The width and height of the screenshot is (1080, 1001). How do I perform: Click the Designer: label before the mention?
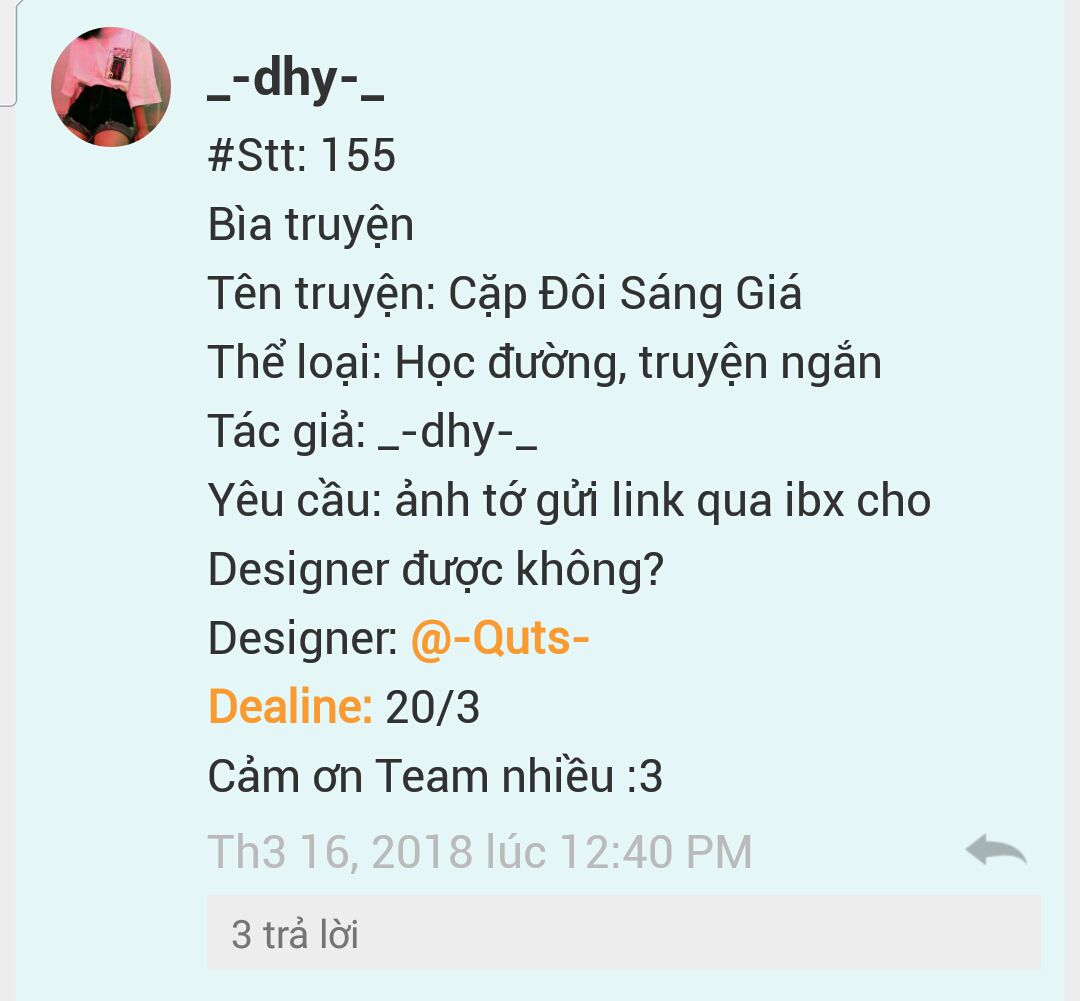click(x=302, y=639)
